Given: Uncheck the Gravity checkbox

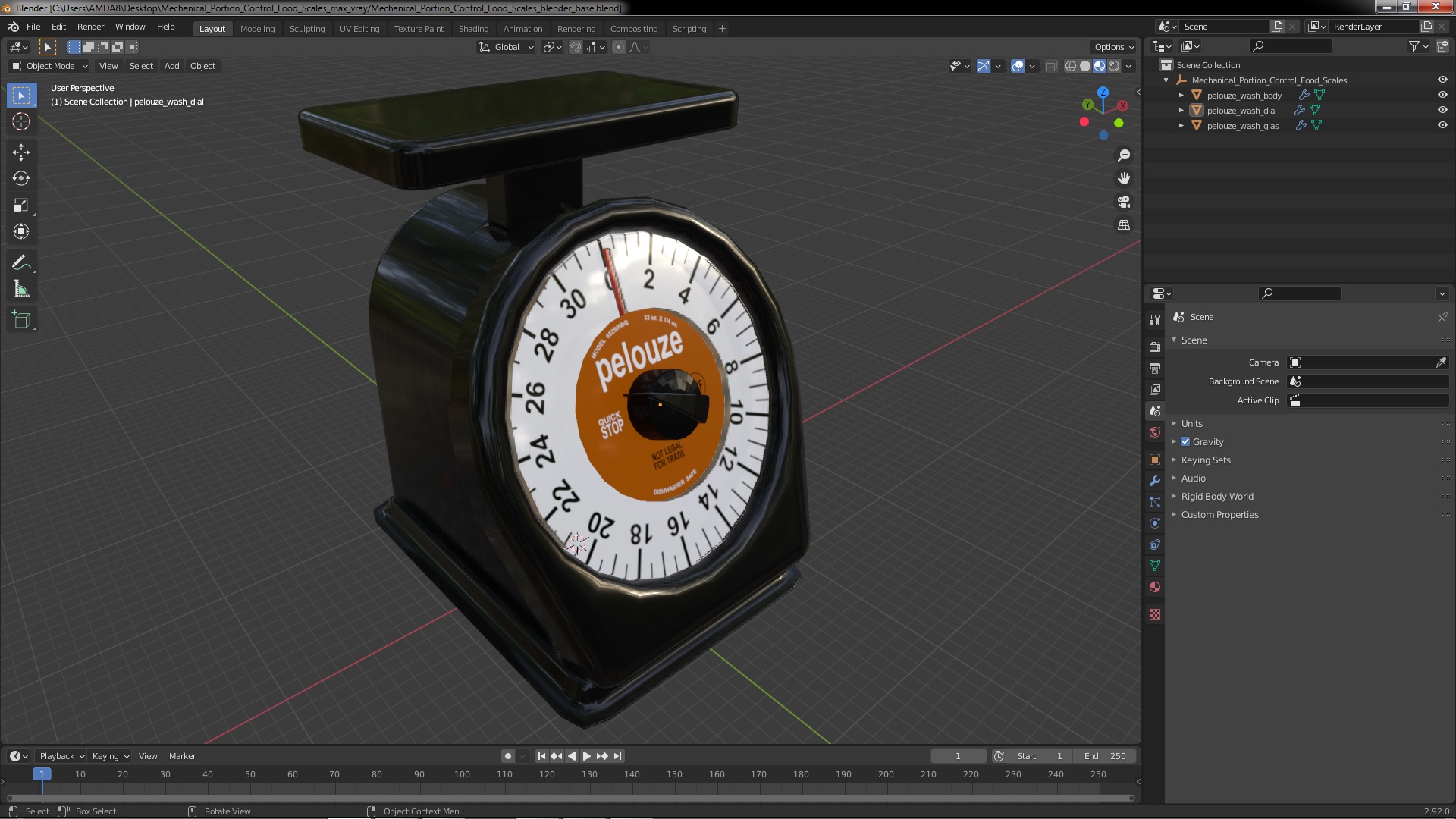Looking at the screenshot, I should tap(1185, 442).
